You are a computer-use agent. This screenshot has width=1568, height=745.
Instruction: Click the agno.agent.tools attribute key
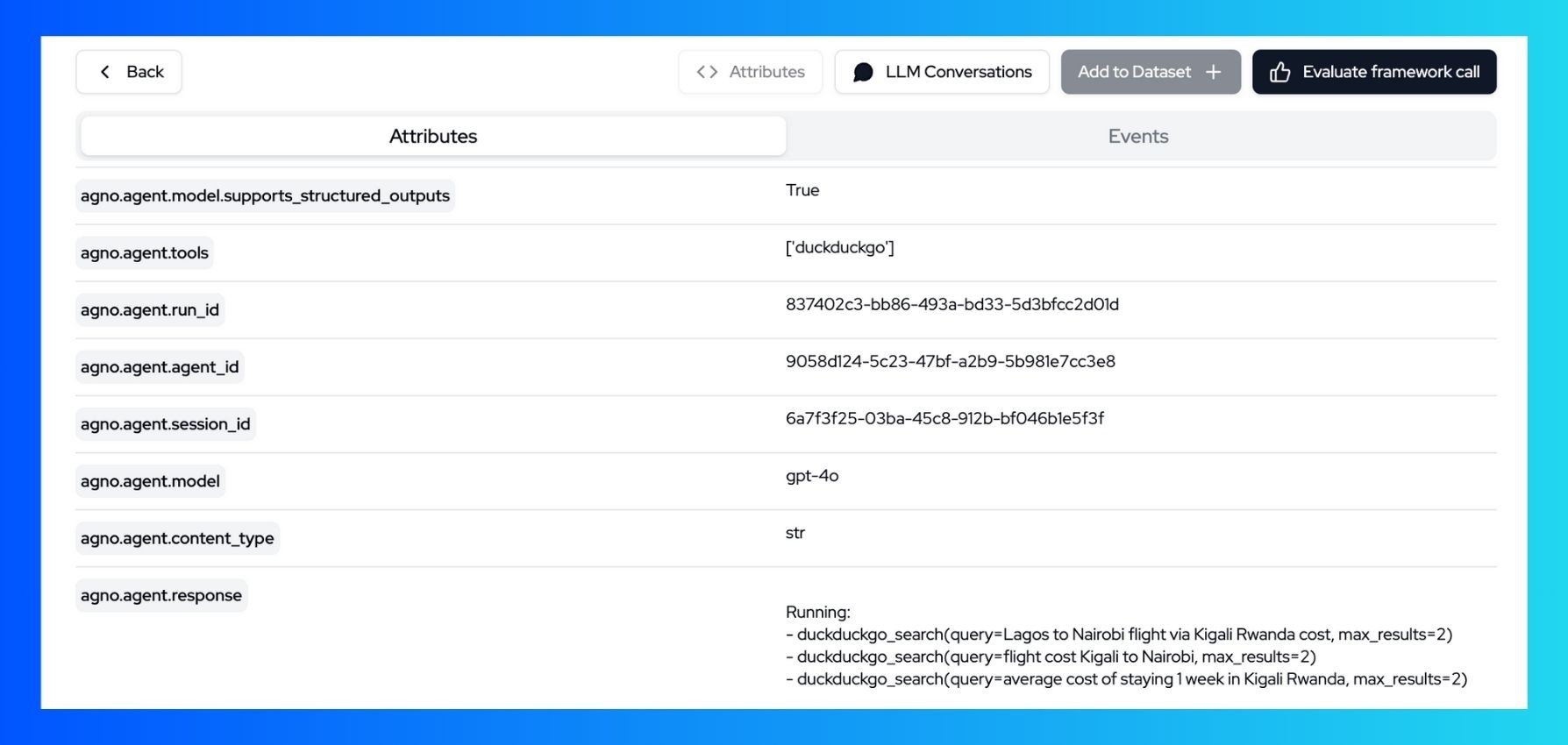coord(145,253)
